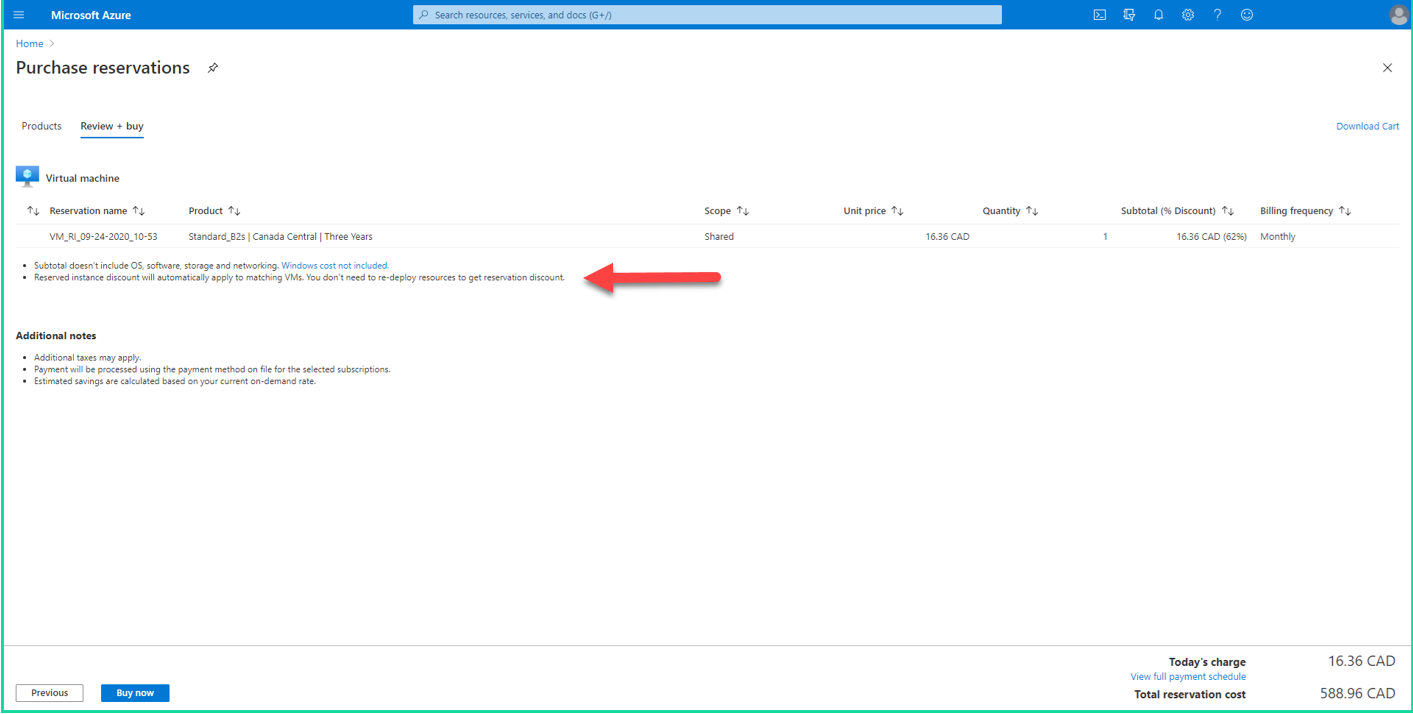1413x714 pixels.
Task: Click the search resources box
Action: [x=707, y=15]
